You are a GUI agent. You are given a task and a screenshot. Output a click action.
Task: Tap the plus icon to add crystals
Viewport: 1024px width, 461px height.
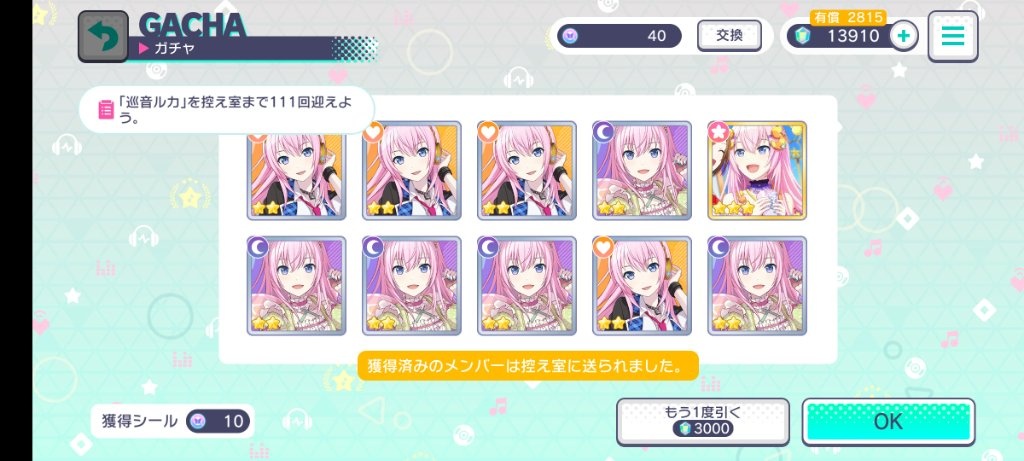pos(904,36)
